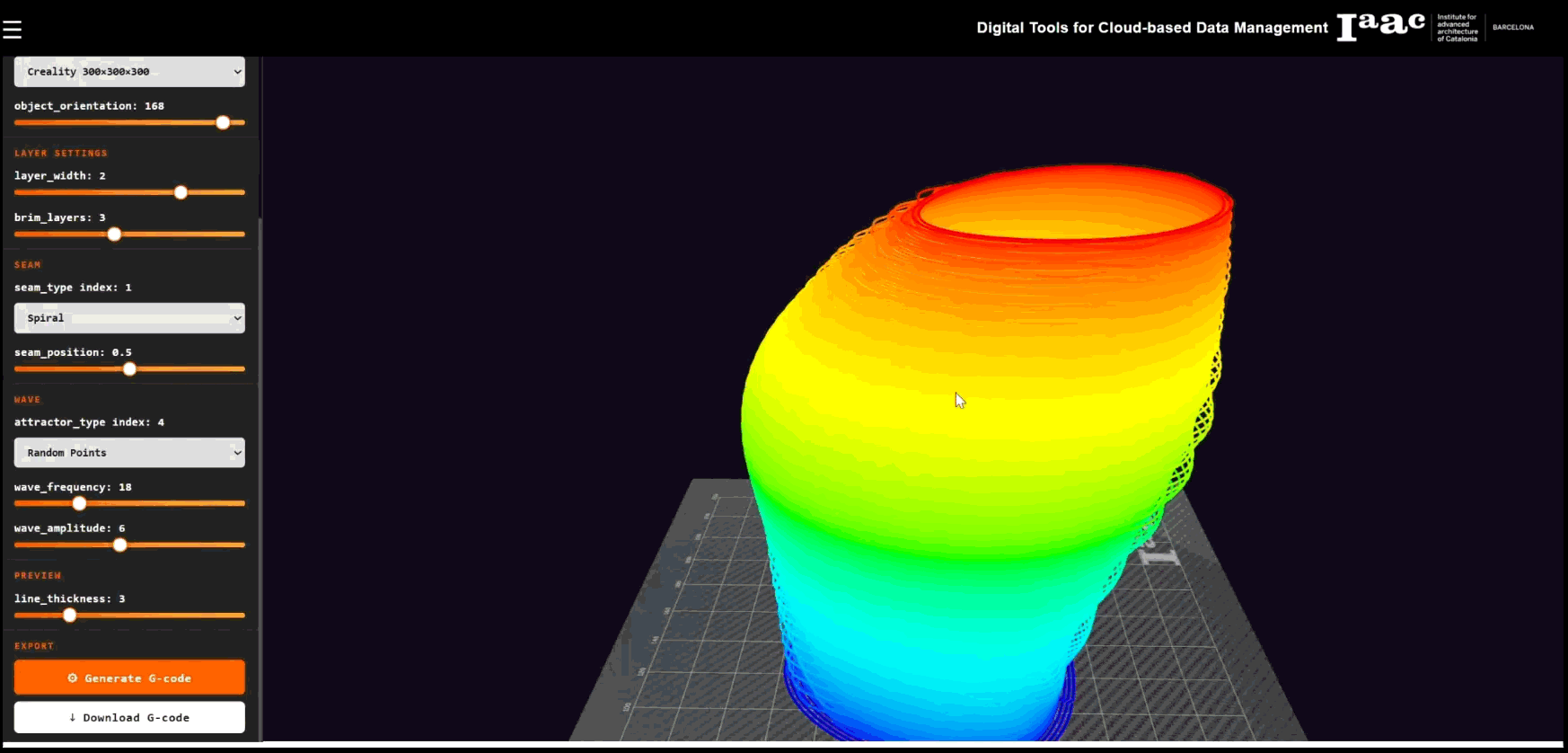Open the hamburger menu icon

[x=13, y=30]
